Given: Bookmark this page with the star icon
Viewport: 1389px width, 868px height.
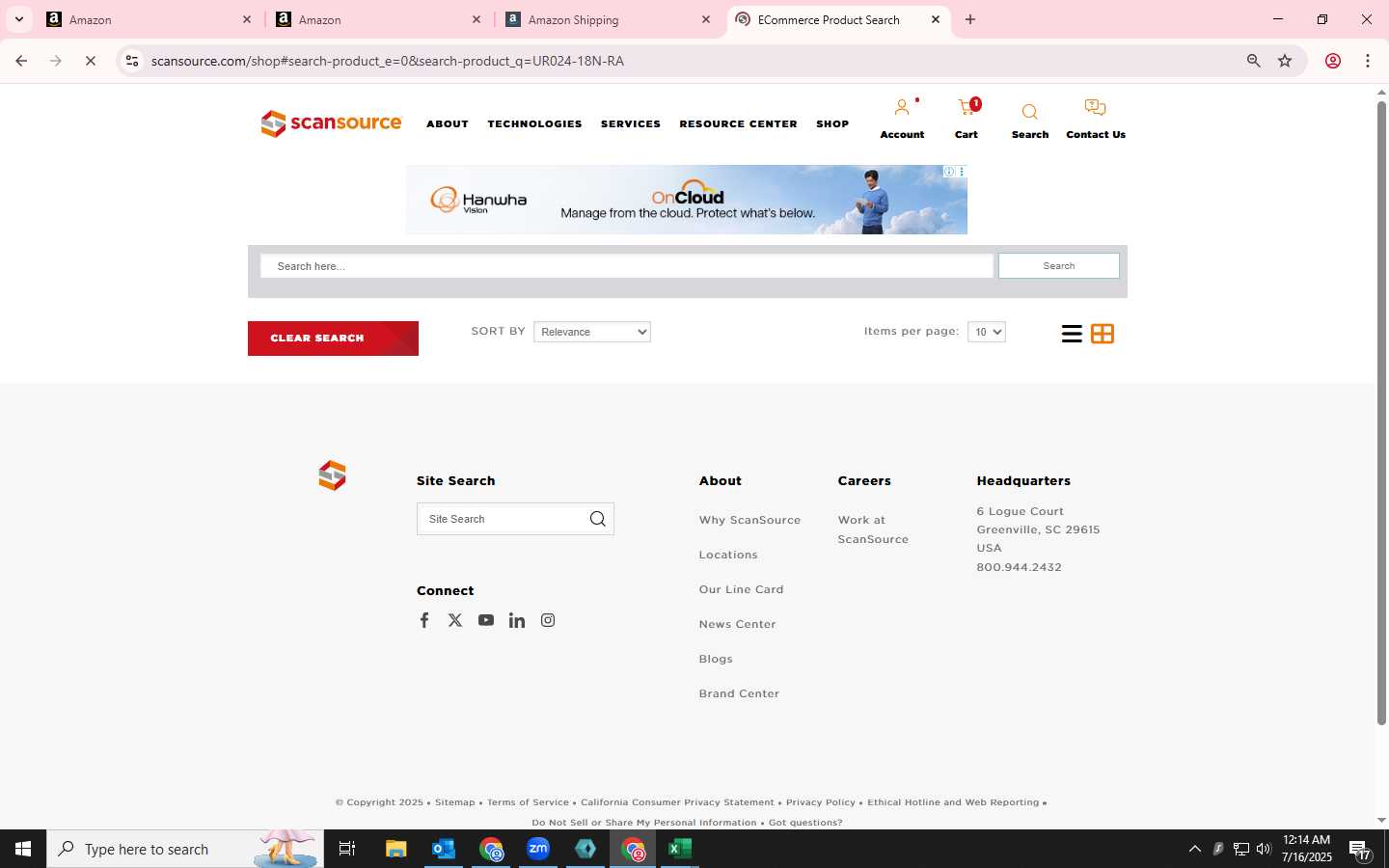Looking at the screenshot, I should [1285, 61].
